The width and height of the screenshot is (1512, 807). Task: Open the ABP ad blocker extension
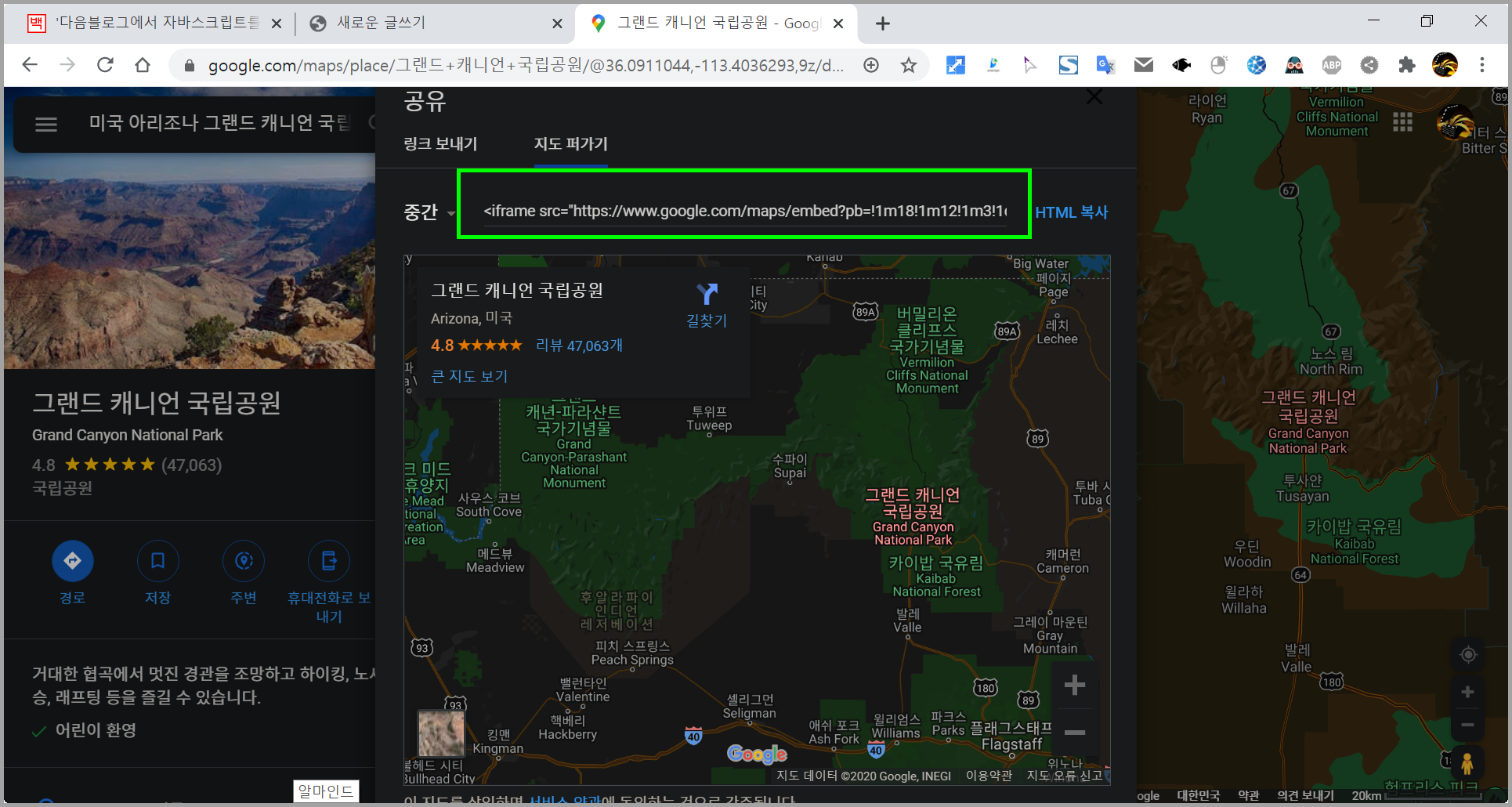click(1332, 65)
